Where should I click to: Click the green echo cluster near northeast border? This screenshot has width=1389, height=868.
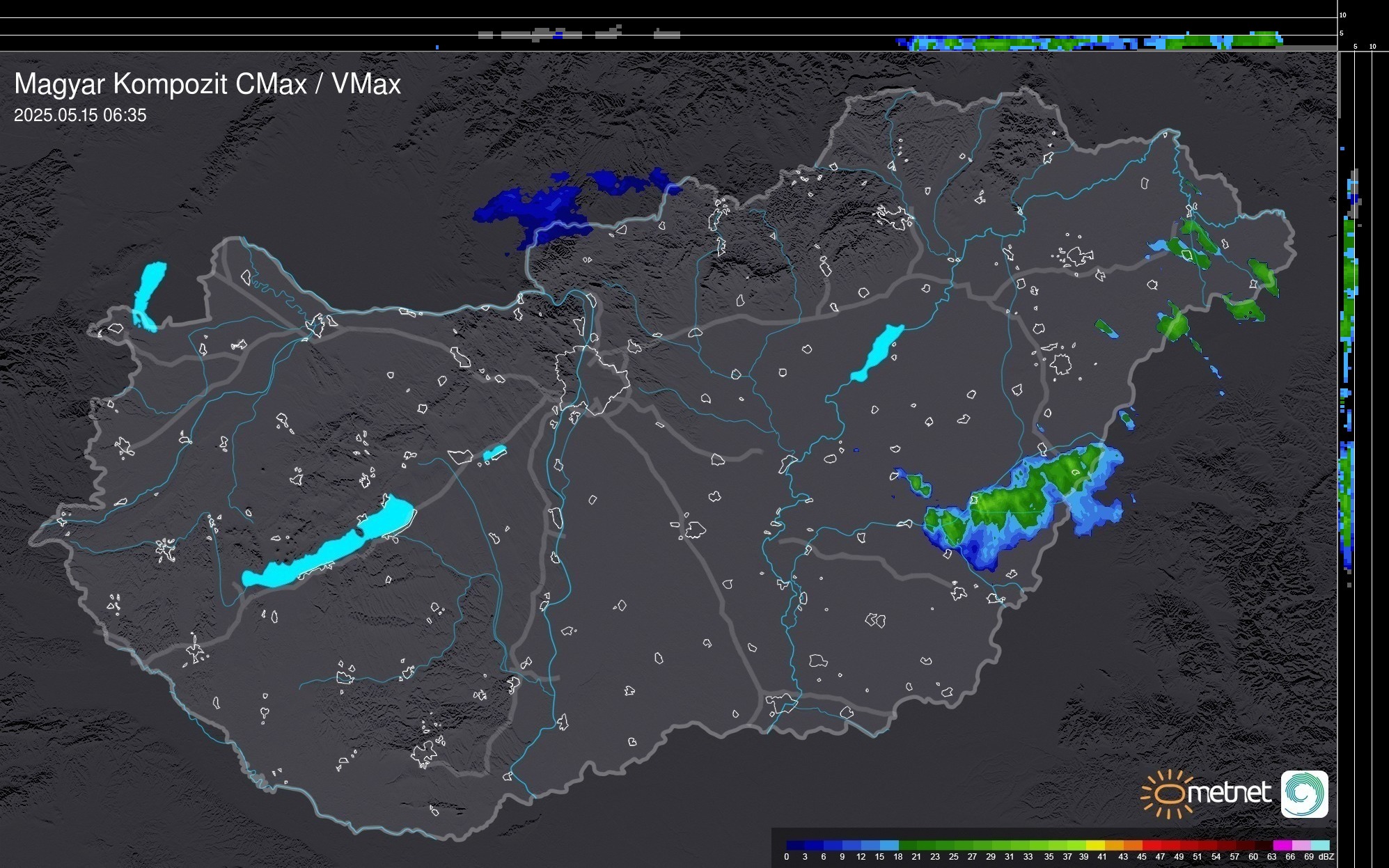click(1199, 239)
